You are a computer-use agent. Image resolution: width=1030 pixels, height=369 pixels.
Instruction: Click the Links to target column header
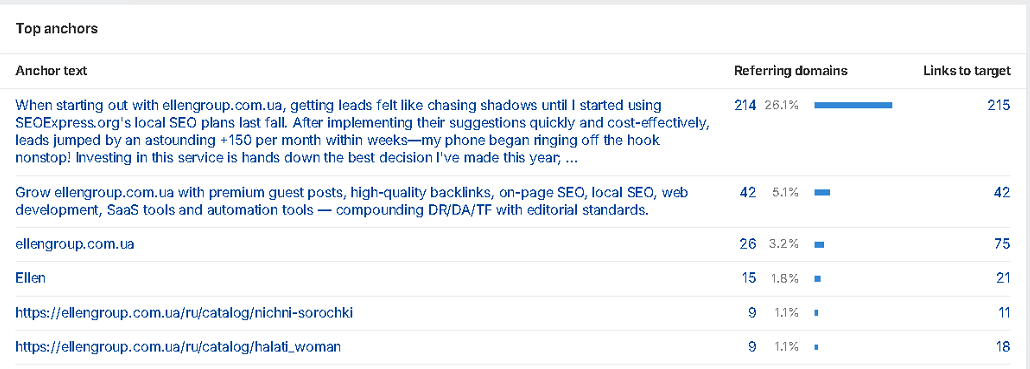[967, 71]
